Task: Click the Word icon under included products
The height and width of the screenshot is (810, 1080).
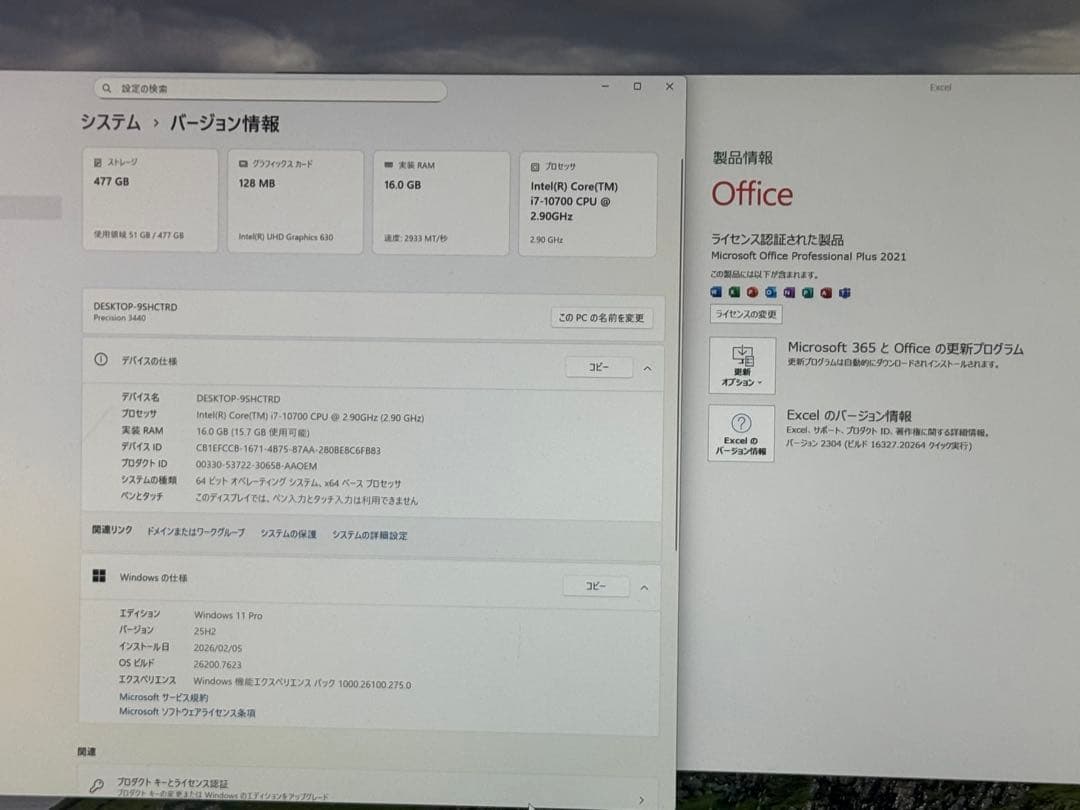Action: point(716,292)
